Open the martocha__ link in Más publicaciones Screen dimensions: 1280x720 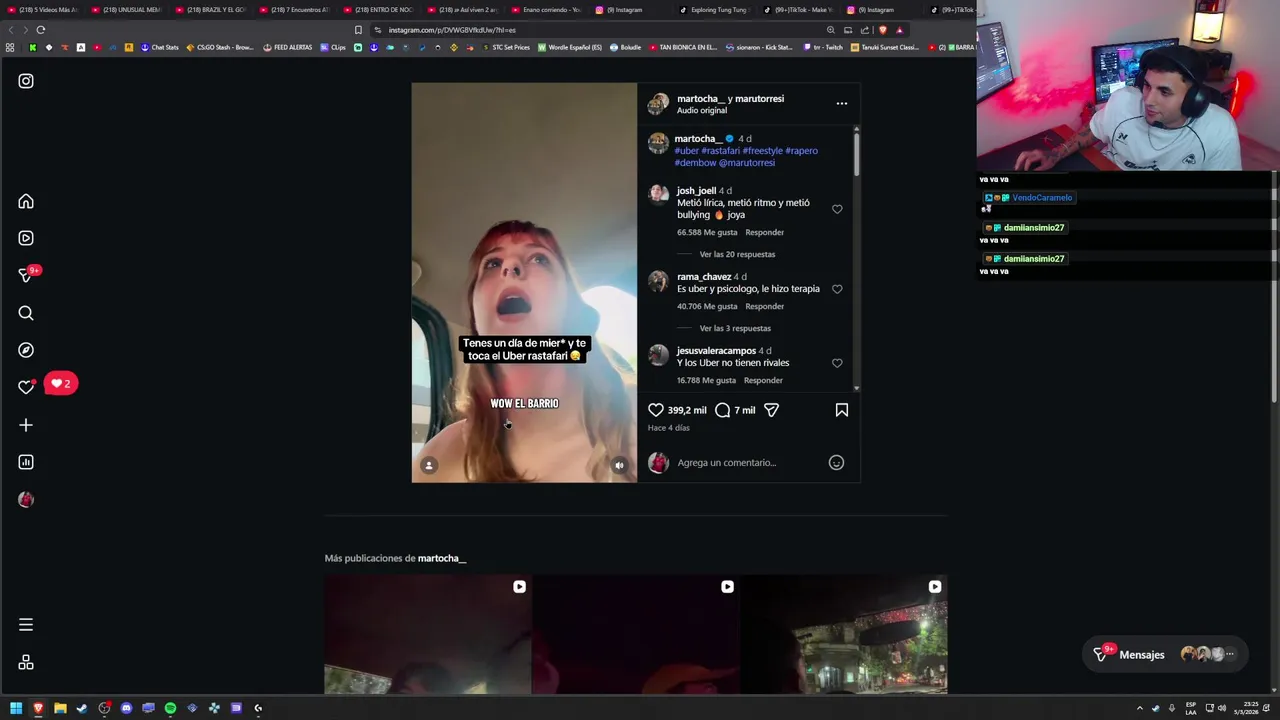point(442,558)
